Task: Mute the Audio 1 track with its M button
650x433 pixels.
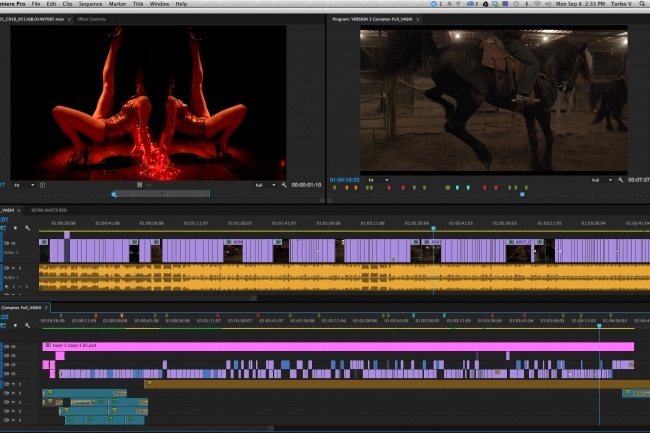Action: pos(13,268)
